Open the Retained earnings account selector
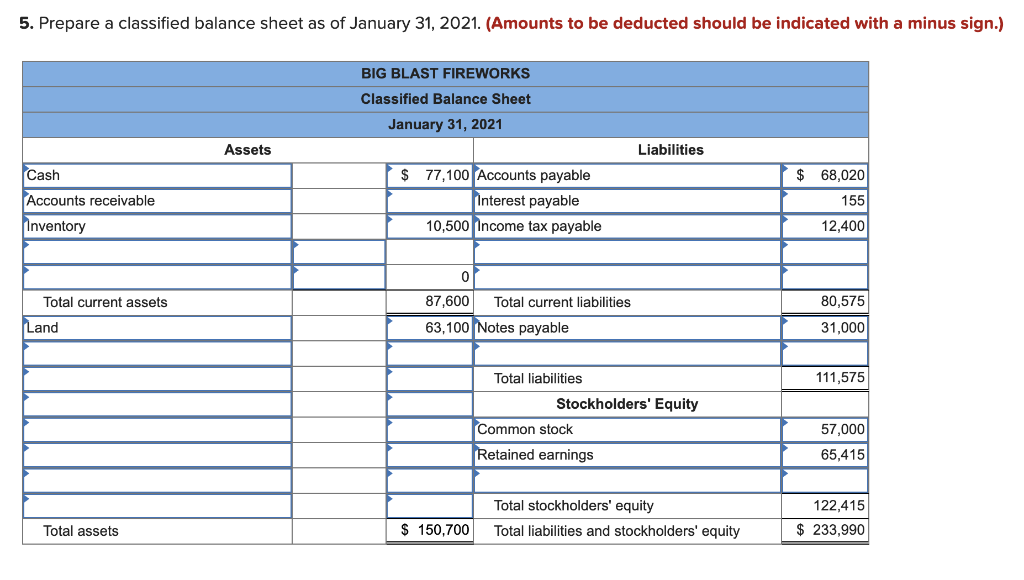The image size is (1024, 580). click(620, 454)
